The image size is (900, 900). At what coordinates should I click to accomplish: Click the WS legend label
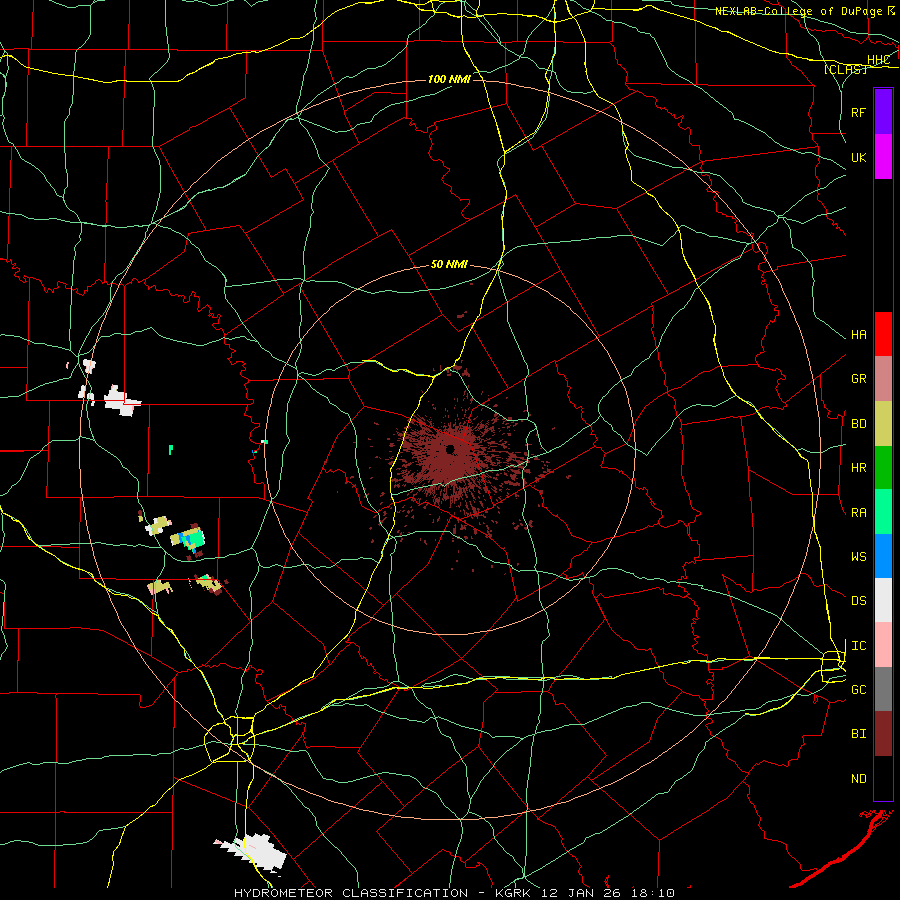click(x=858, y=557)
